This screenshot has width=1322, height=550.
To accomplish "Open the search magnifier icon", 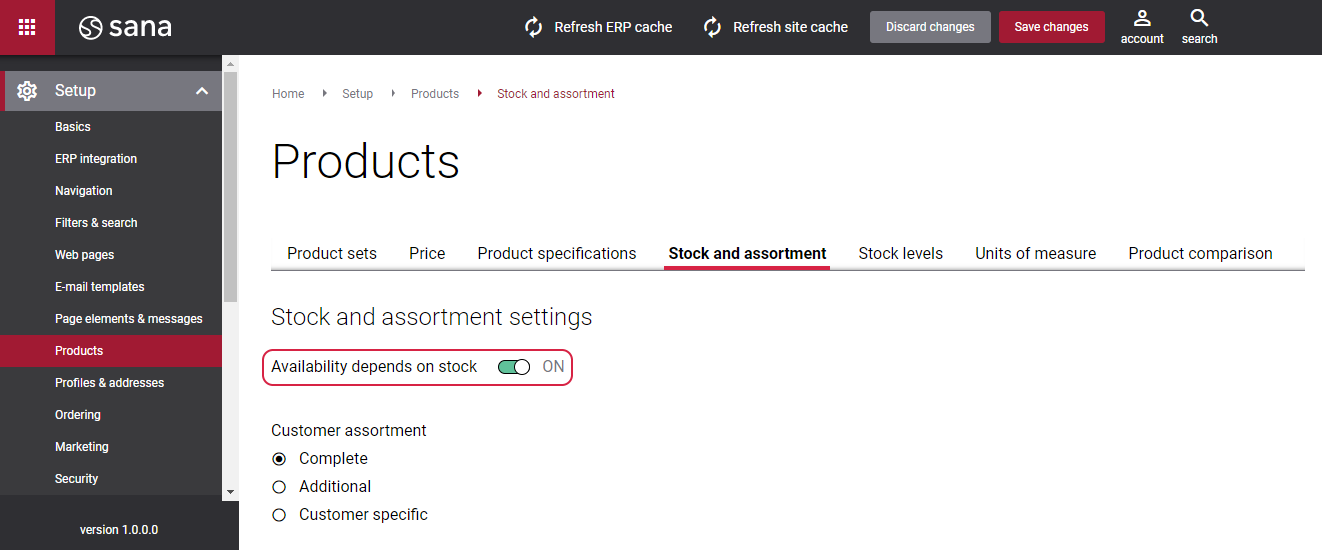I will [x=1199, y=19].
